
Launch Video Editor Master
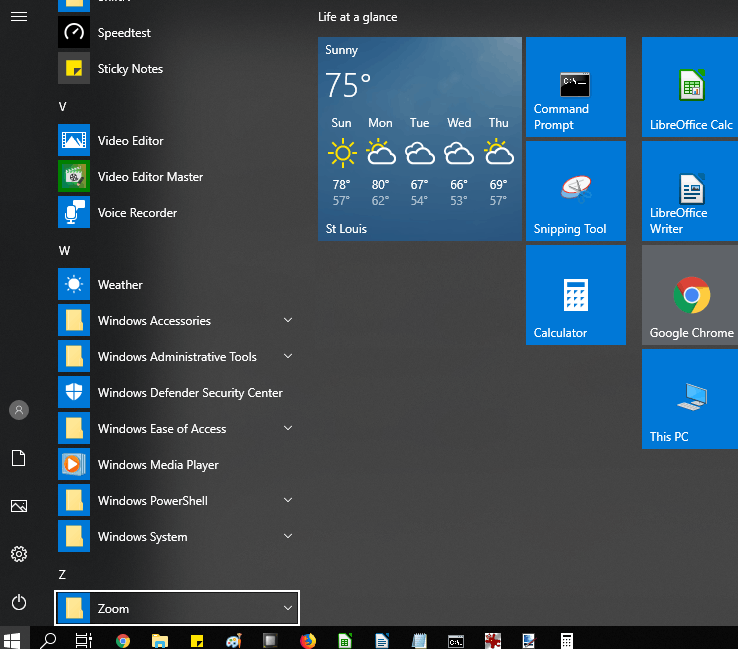tap(177, 176)
